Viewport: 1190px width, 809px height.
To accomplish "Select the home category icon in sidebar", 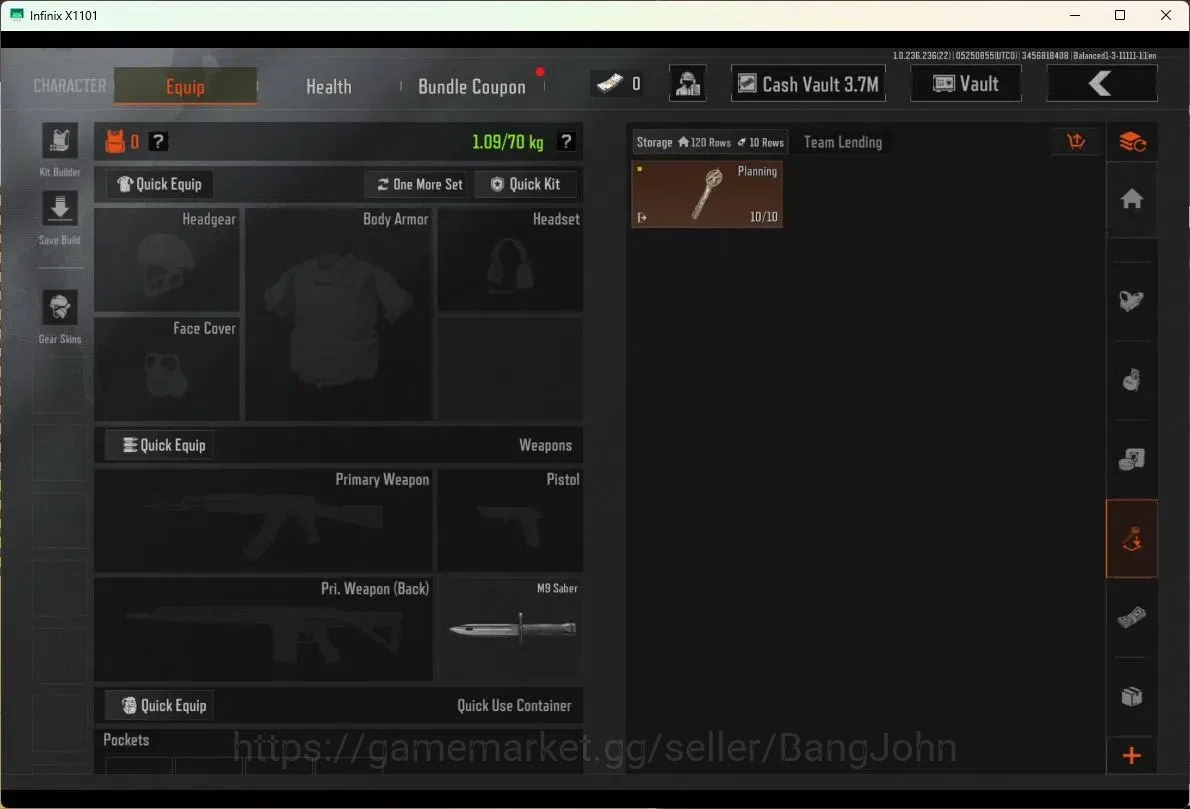I will click(x=1132, y=199).
